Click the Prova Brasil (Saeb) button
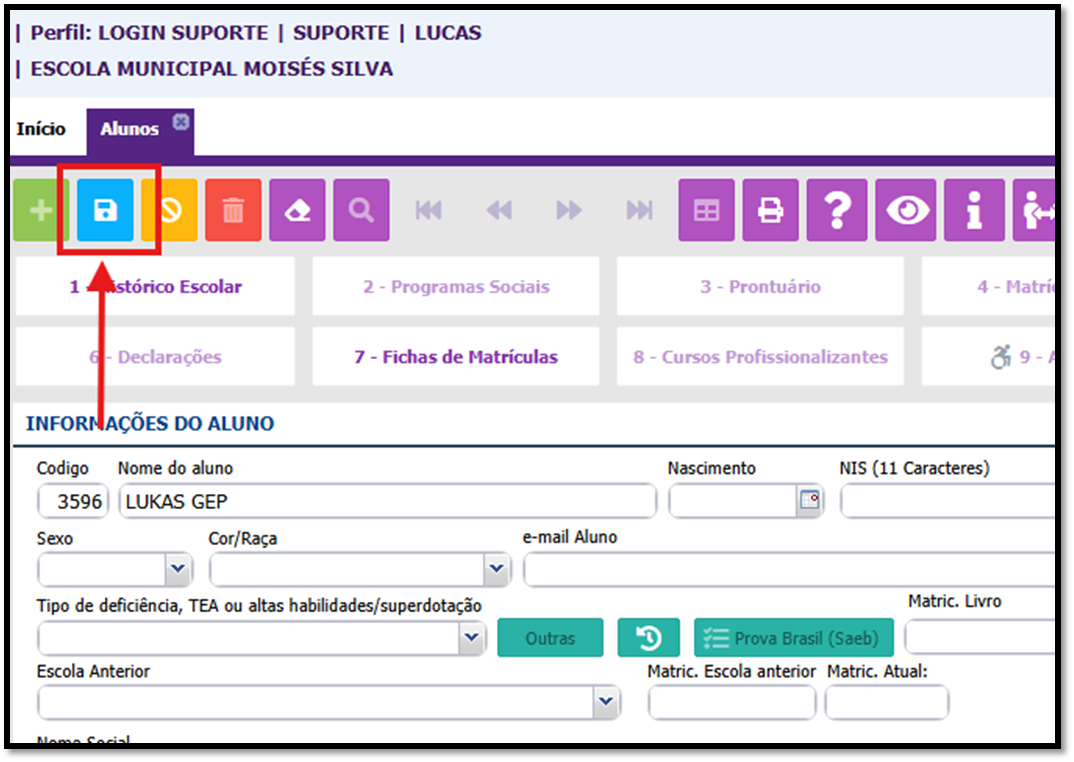Image resolution: width=1074 pixels, height=762 pixels. (x=794, y=638)
